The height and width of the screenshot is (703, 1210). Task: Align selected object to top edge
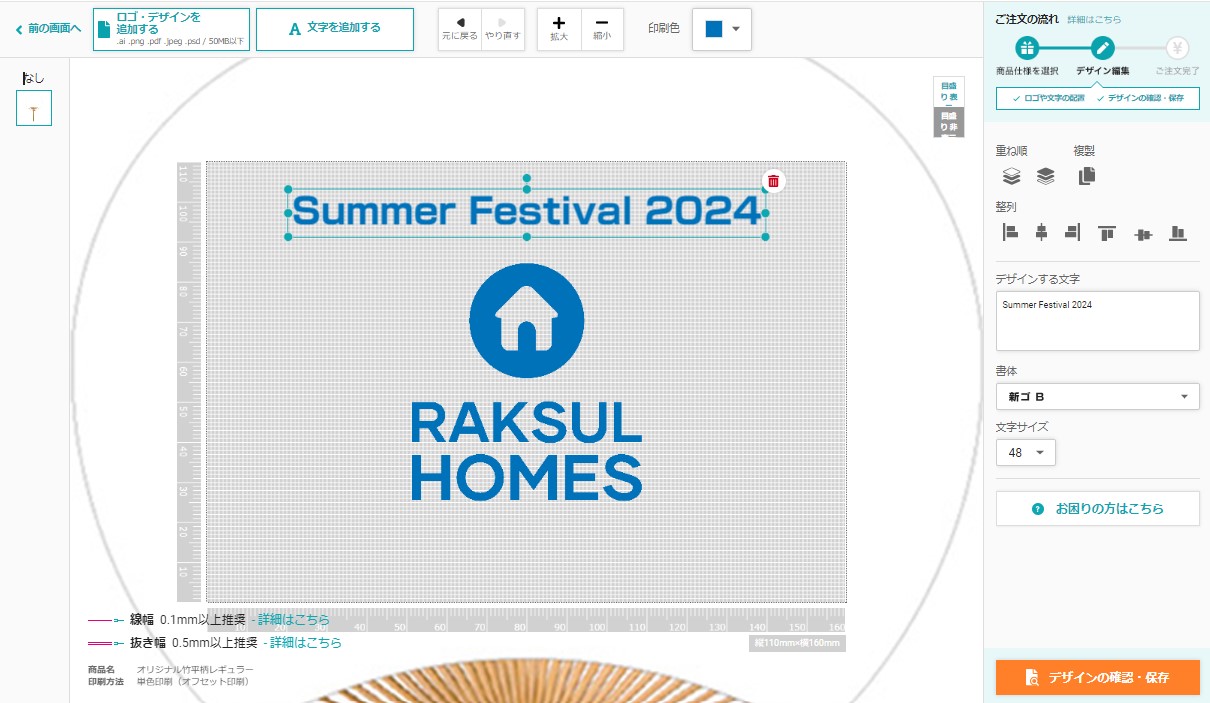1107,233
